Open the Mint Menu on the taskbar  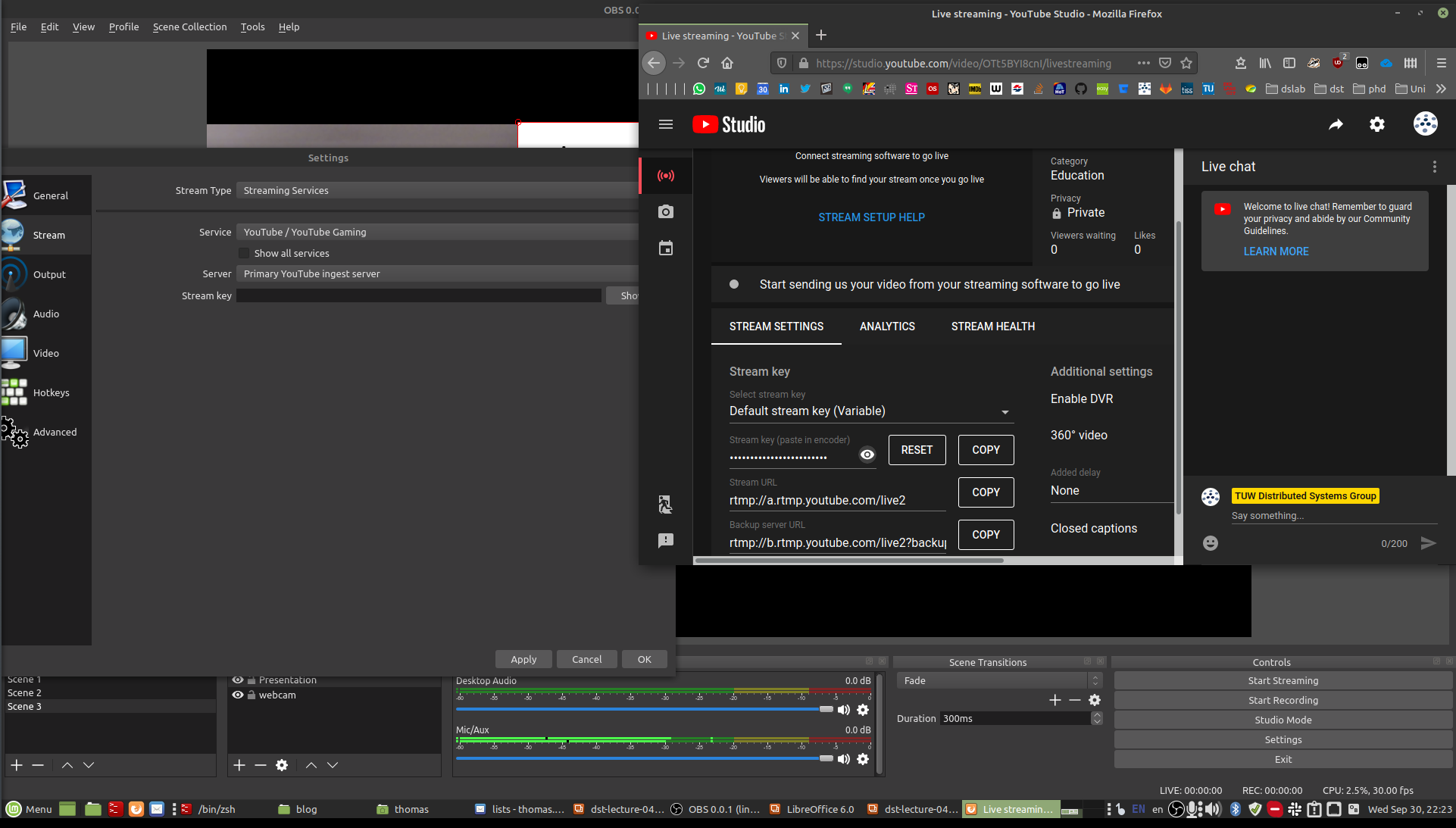[29, 809]
